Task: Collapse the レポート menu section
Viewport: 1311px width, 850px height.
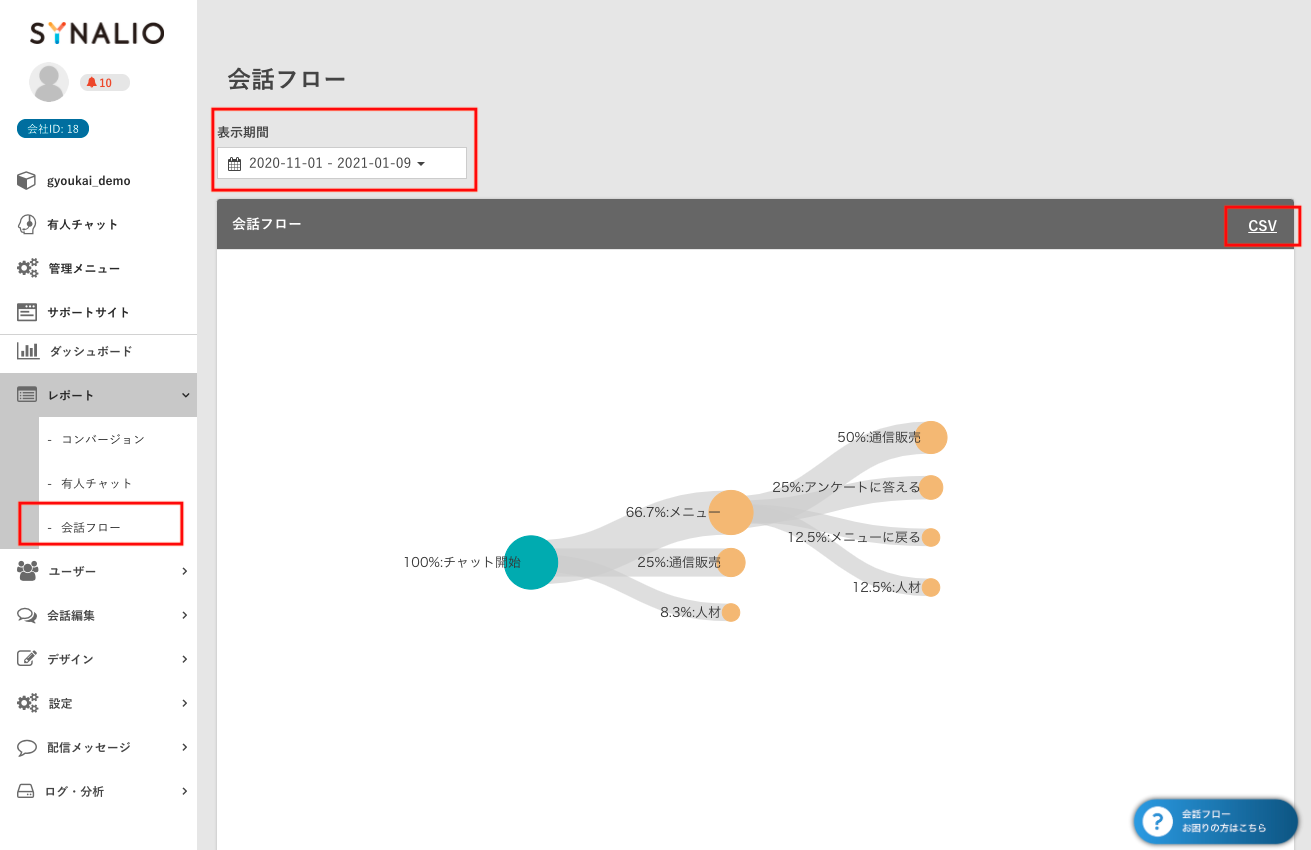Action: click(x=185, y=396)
